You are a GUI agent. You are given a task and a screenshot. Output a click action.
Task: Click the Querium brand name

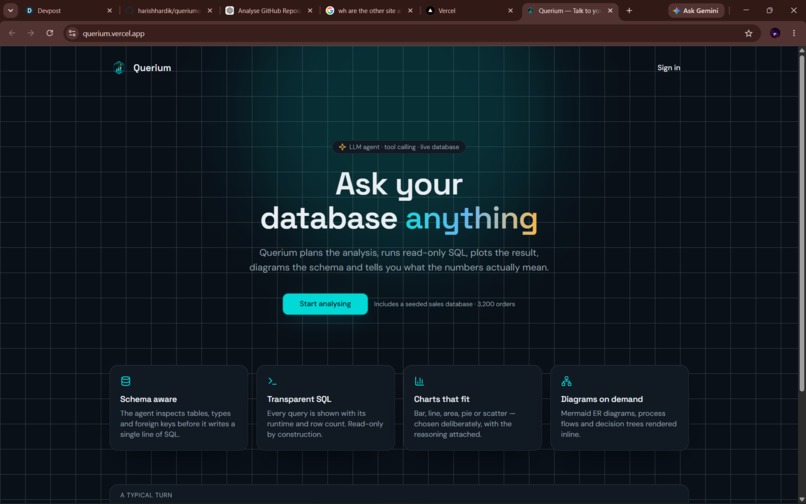point(152,68)
